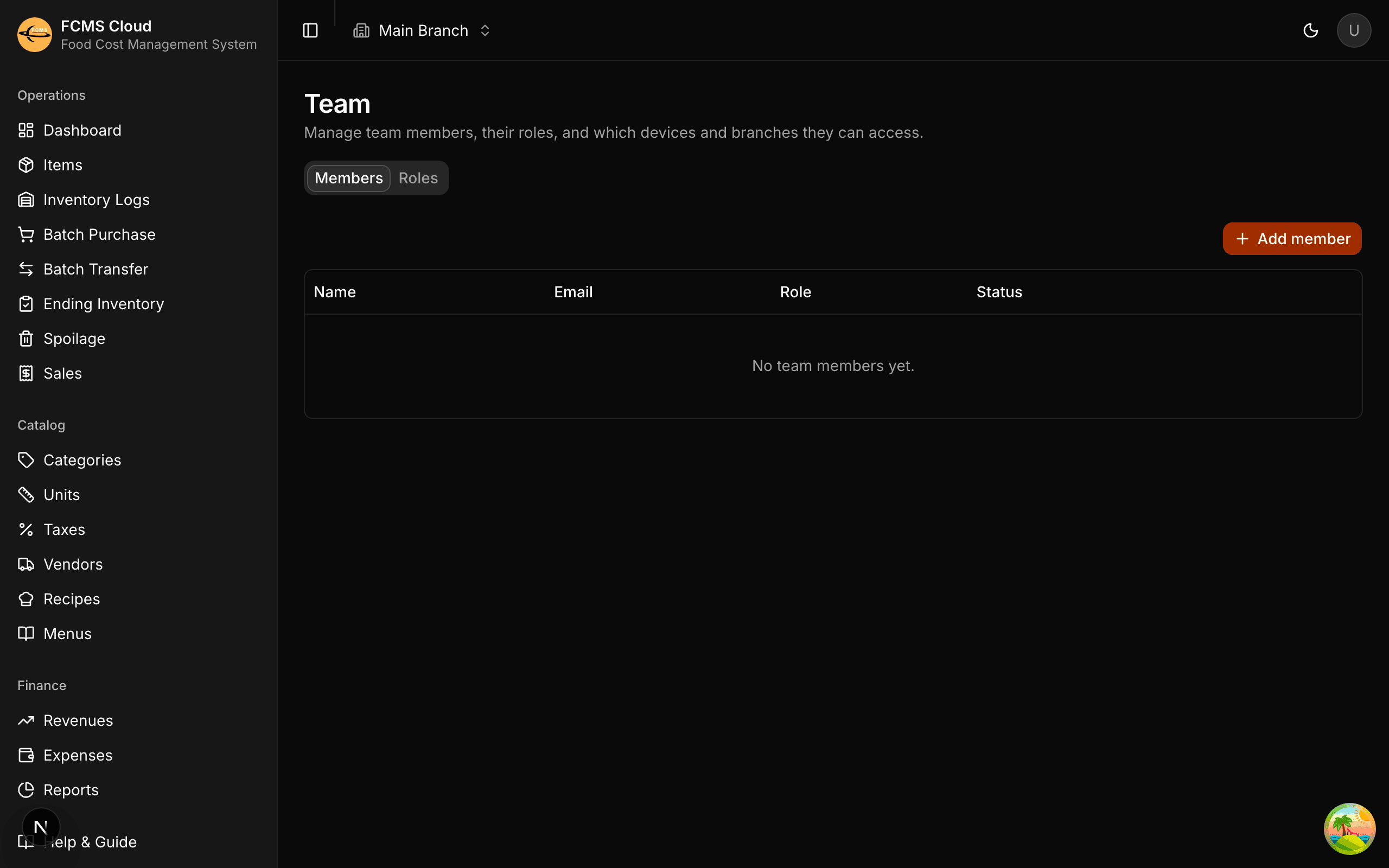Open the Taxes menu entry

pyautogui.click(x=139, y=529)
